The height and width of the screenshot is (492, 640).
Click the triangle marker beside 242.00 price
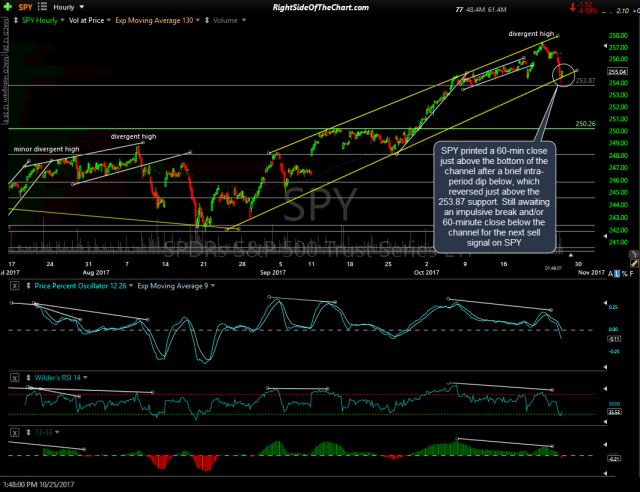pos(605,236)
